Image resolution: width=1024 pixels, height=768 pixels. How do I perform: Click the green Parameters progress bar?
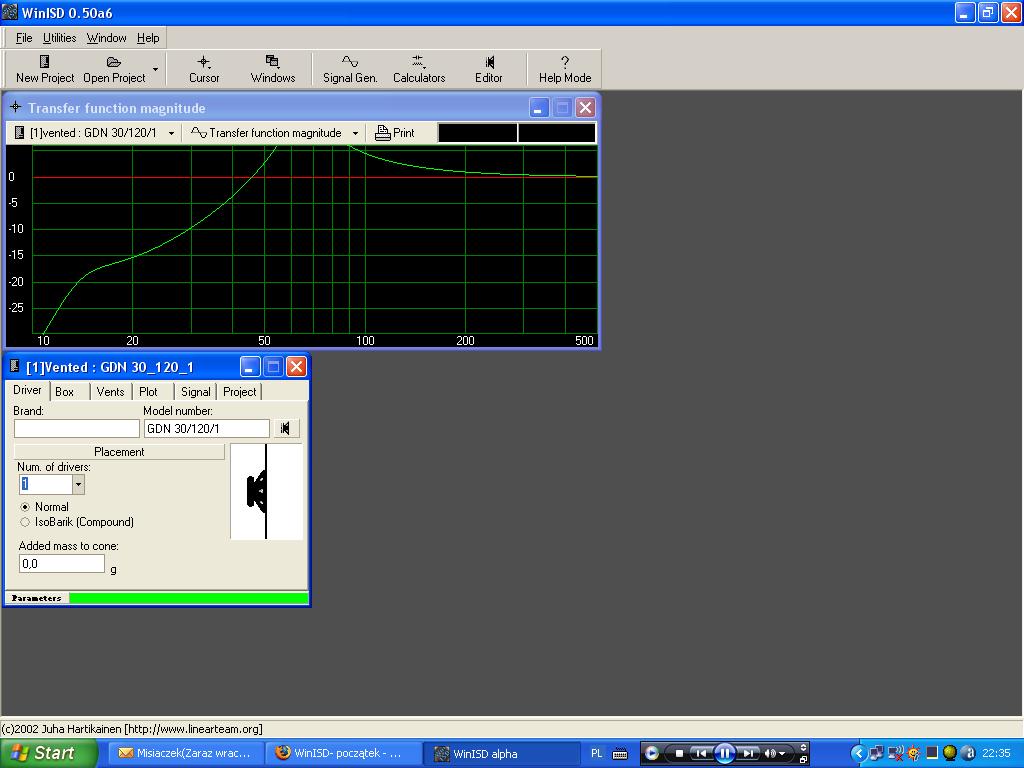tap(188, 598)
